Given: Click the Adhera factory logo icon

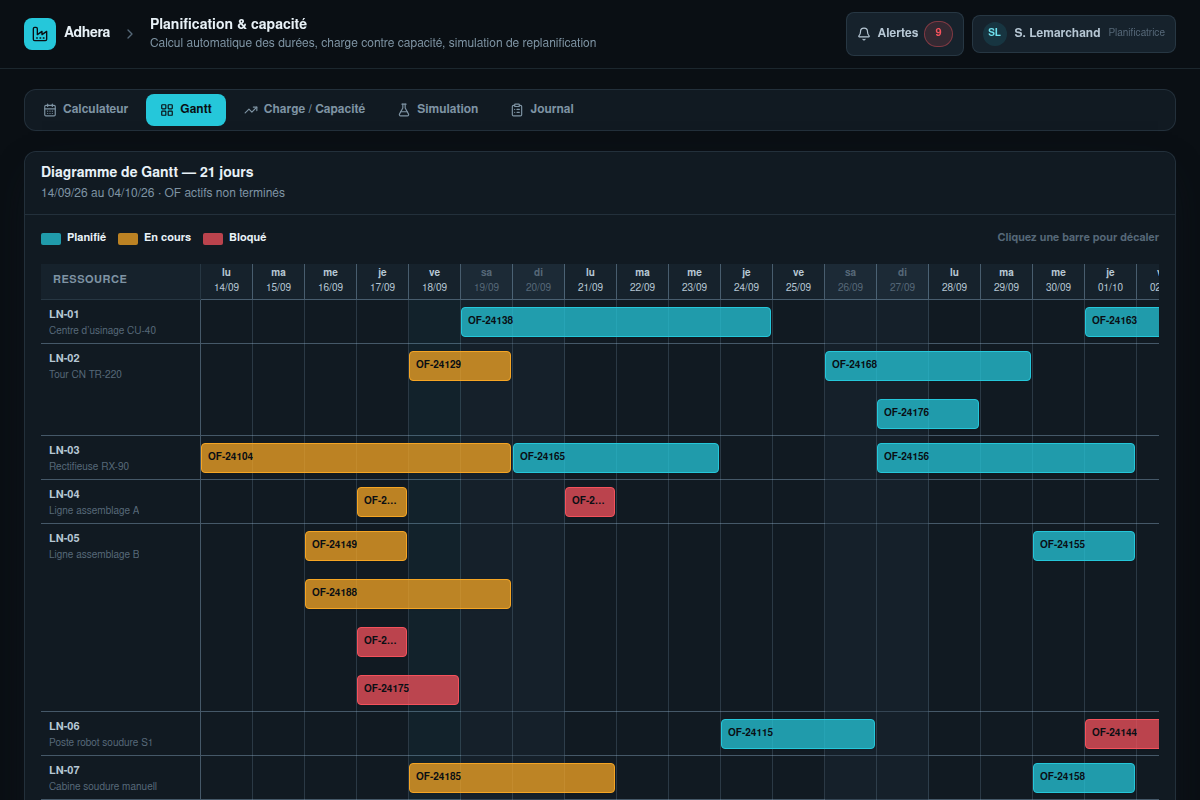Looking at the screenshot, I should [x=40, y=34].
